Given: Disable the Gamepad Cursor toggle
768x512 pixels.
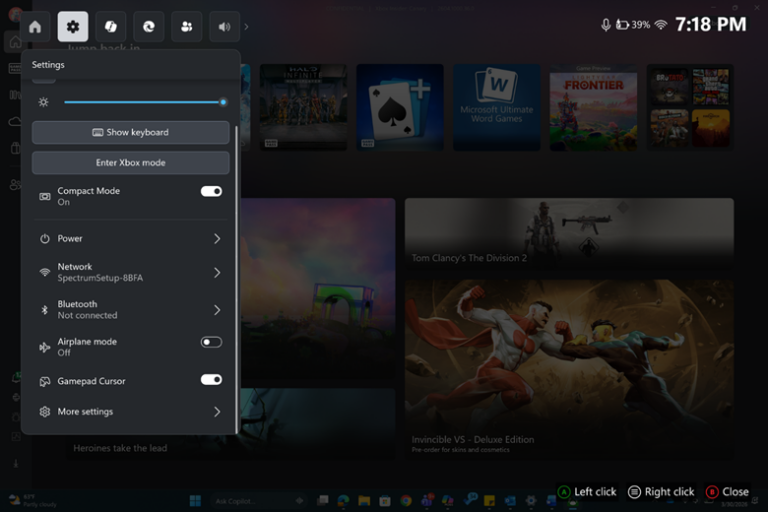Looking at the screenshot, I should (211, 380).
